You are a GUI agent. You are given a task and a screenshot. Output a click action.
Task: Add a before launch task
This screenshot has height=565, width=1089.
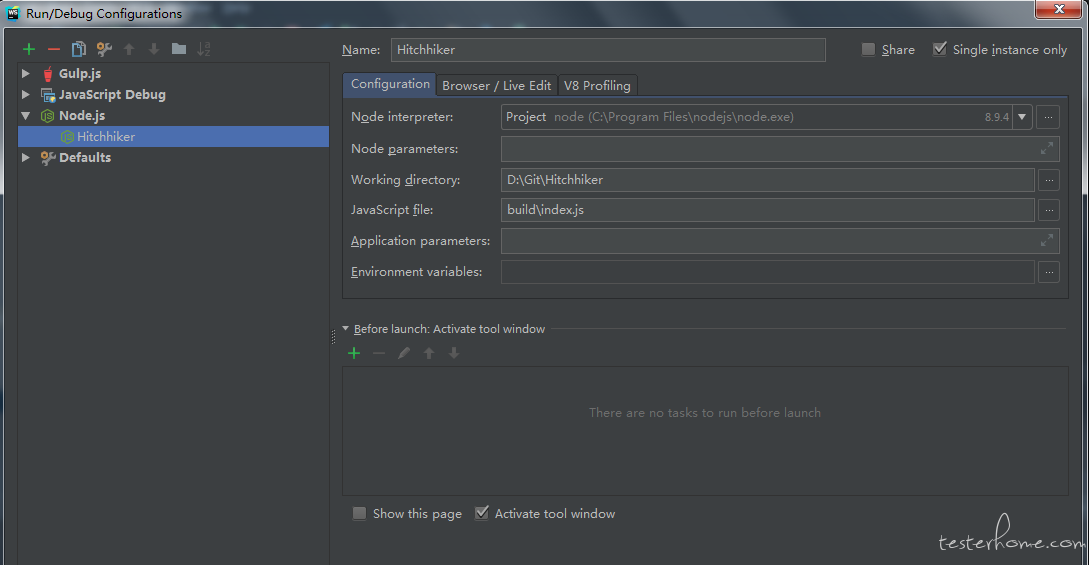click(354, 353)
